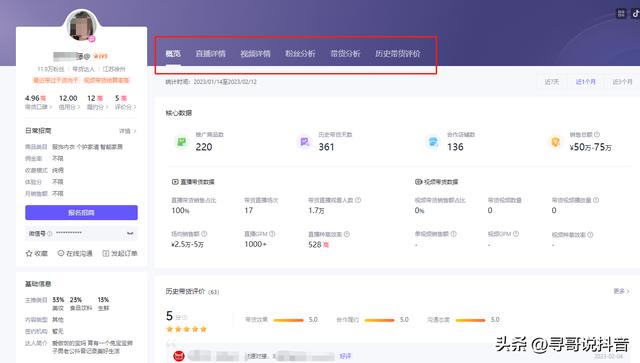Expand the 履约分 12 details
Viewport: 640px width, 363px height.
97,107
